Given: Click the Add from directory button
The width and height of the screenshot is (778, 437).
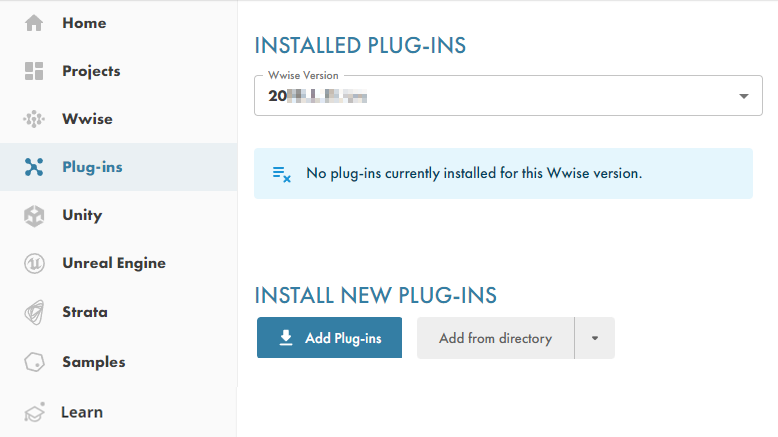Looking at the screenshot, I should coord(495,338).
